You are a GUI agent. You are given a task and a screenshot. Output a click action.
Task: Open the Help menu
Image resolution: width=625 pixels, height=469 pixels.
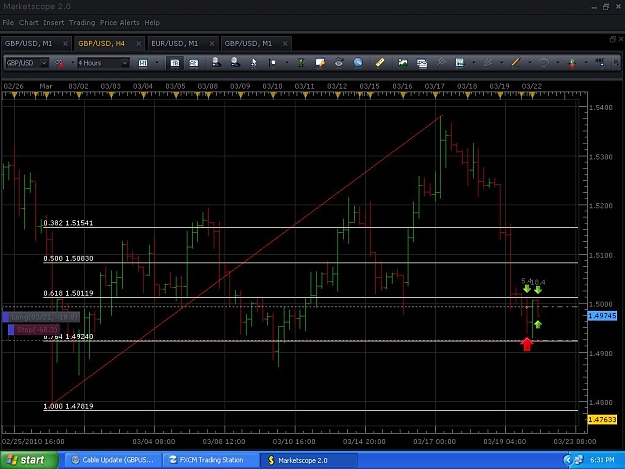pyautogui.click(x=152, y=23)
